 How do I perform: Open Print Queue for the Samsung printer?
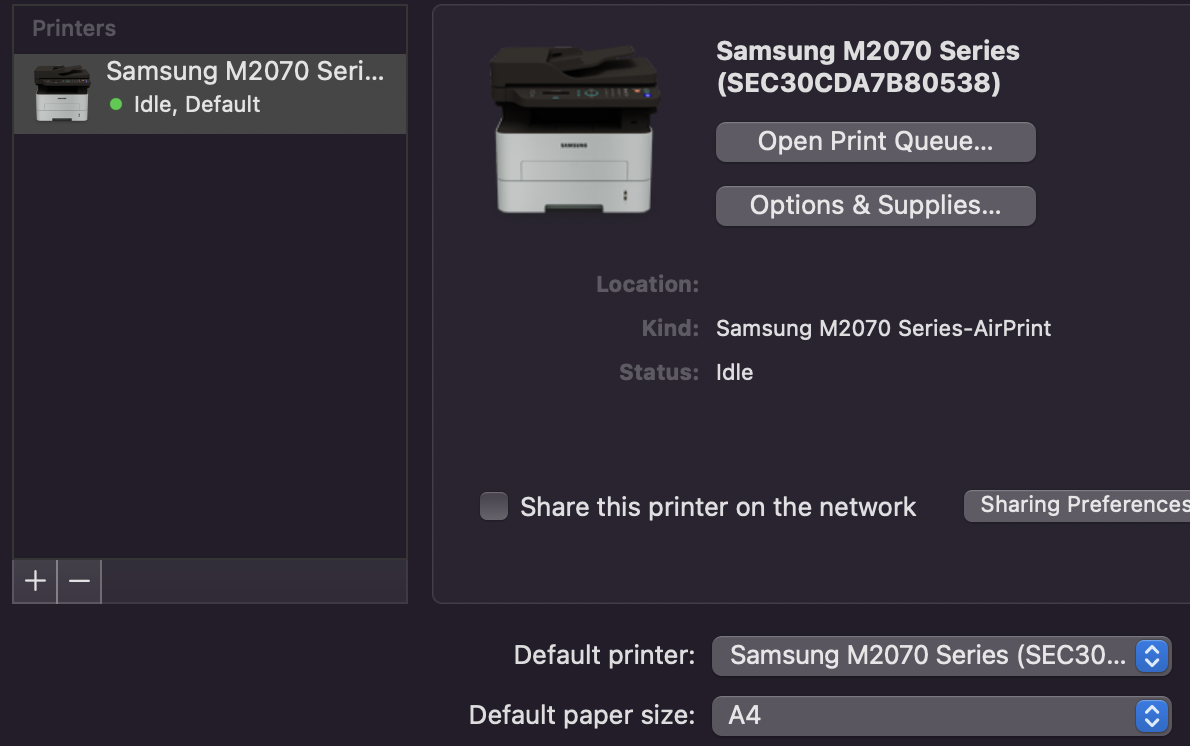875,142
